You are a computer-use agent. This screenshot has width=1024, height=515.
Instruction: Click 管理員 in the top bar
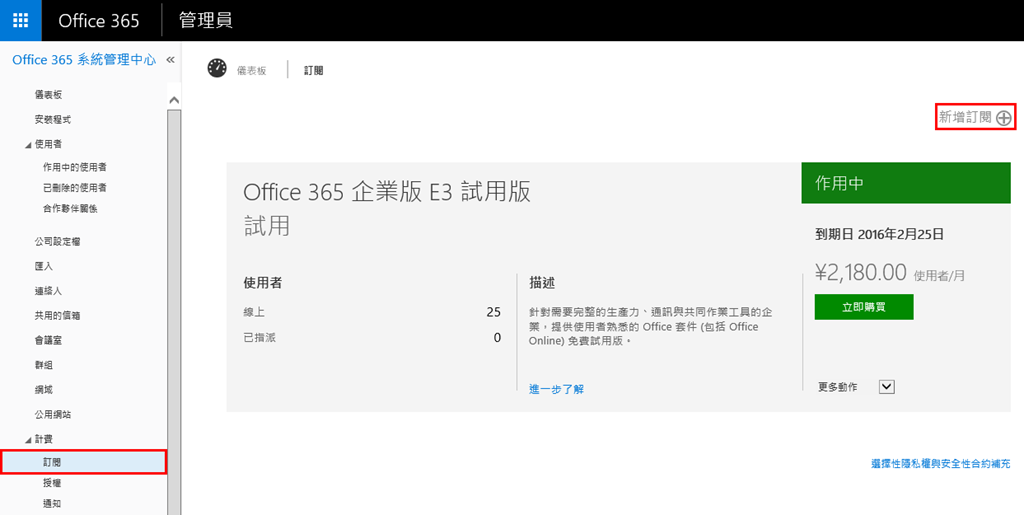point(206,20)
